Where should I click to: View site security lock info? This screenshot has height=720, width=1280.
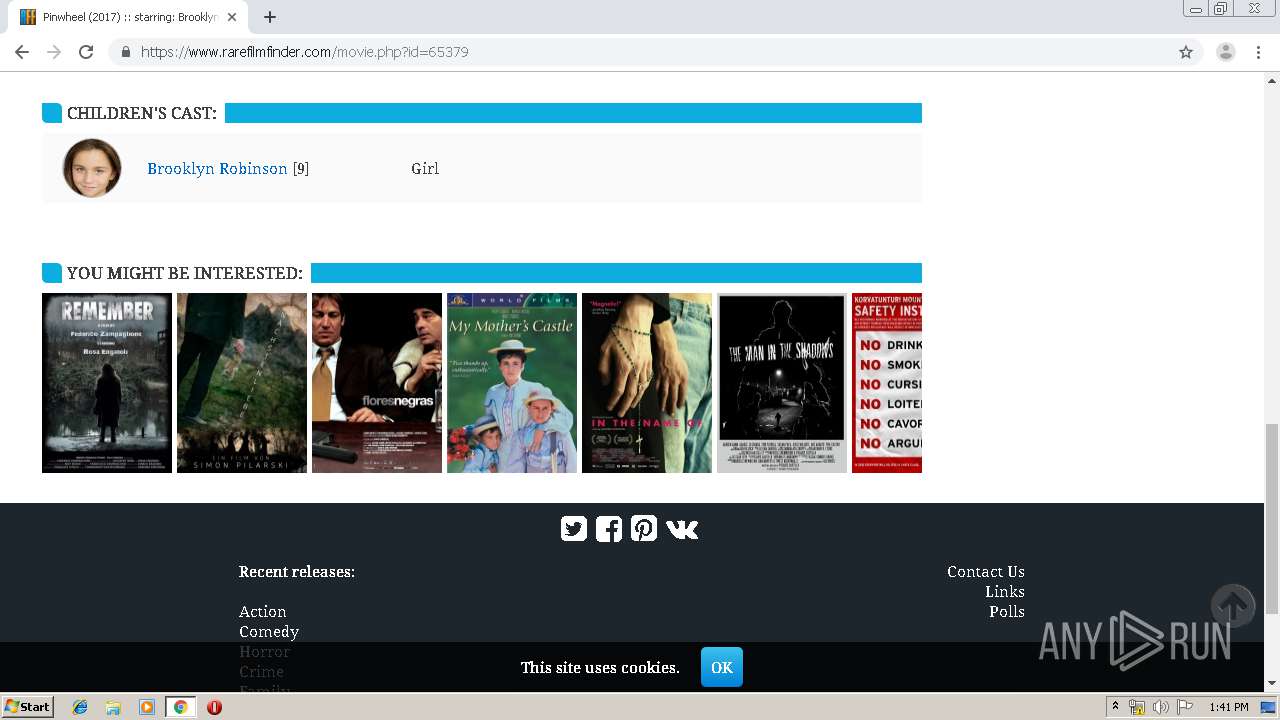tap(125, 52)
